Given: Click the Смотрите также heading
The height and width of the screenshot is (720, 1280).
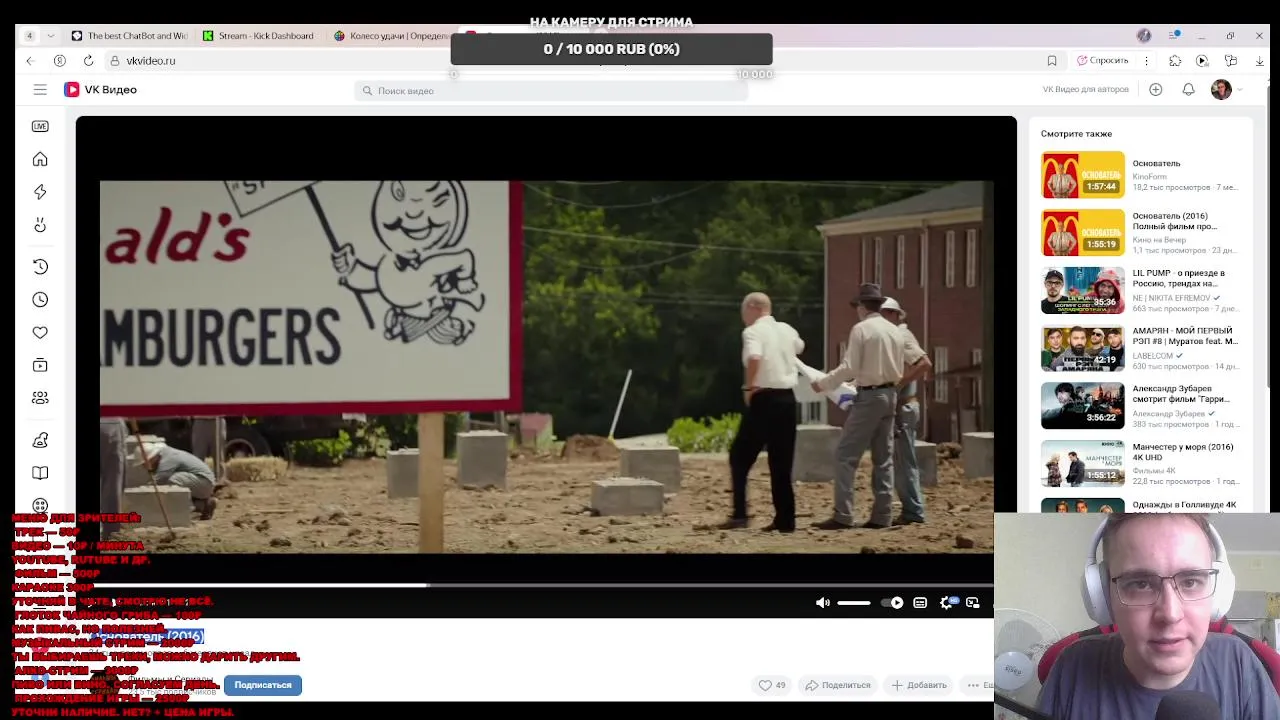Looking at the screenshot, I should click(1076, 134).
